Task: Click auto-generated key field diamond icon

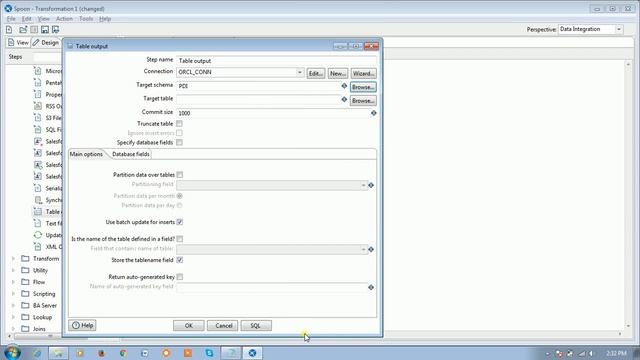Action: coord(371,287)
